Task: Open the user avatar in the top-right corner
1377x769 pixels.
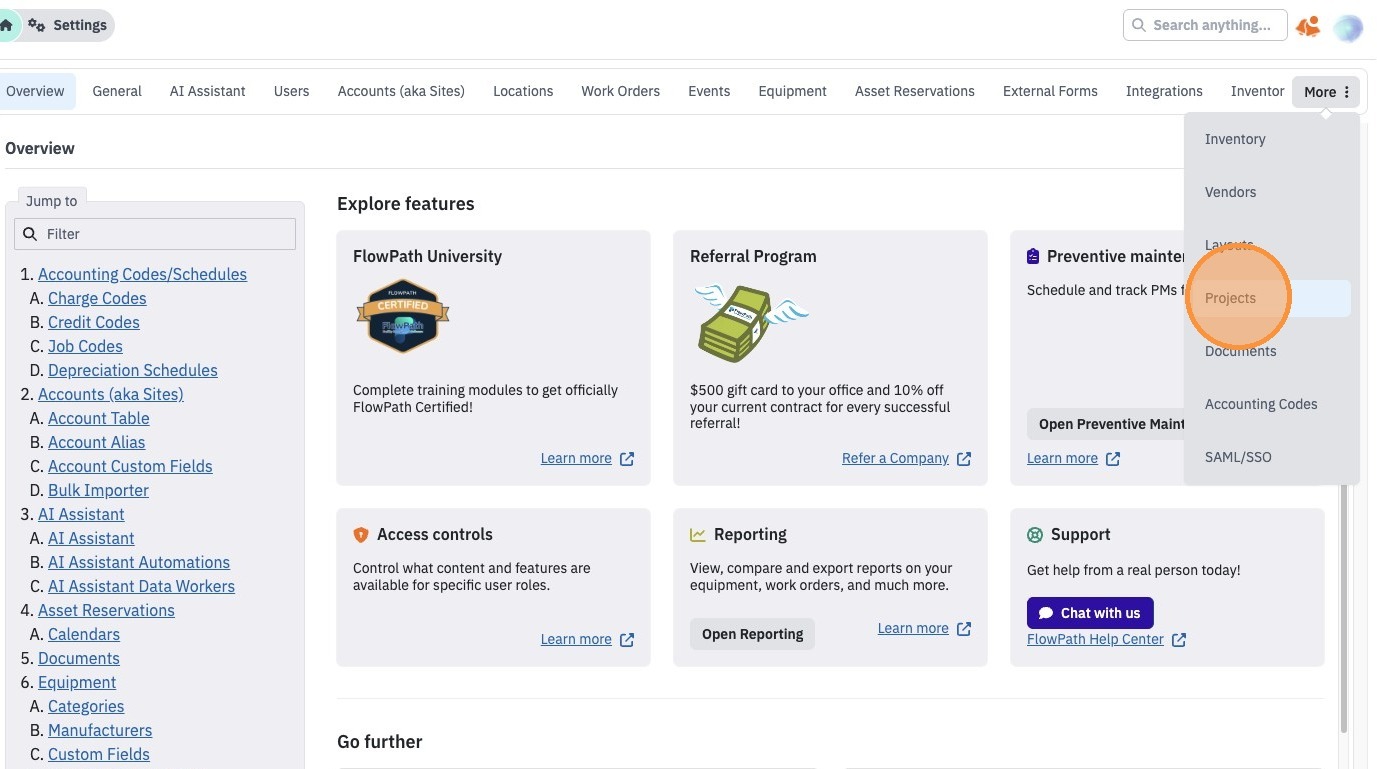Action: tap(1348, 27)
